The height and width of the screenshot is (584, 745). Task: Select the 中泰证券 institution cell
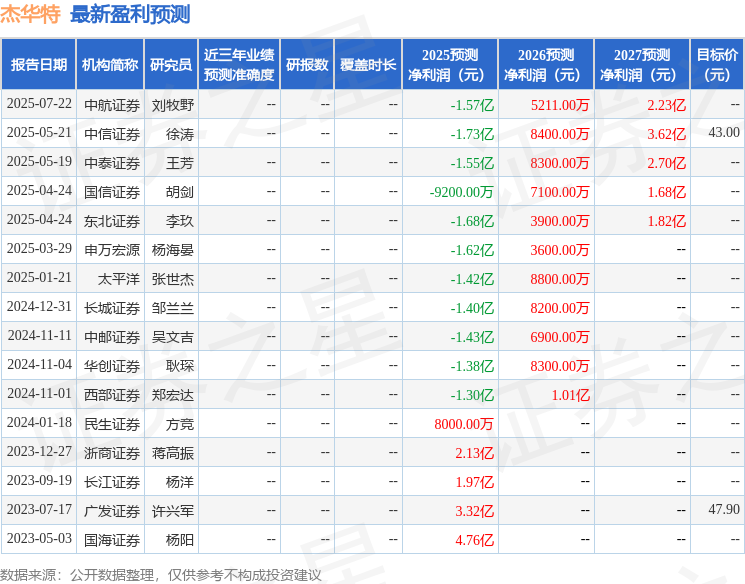tap(112, 163)
